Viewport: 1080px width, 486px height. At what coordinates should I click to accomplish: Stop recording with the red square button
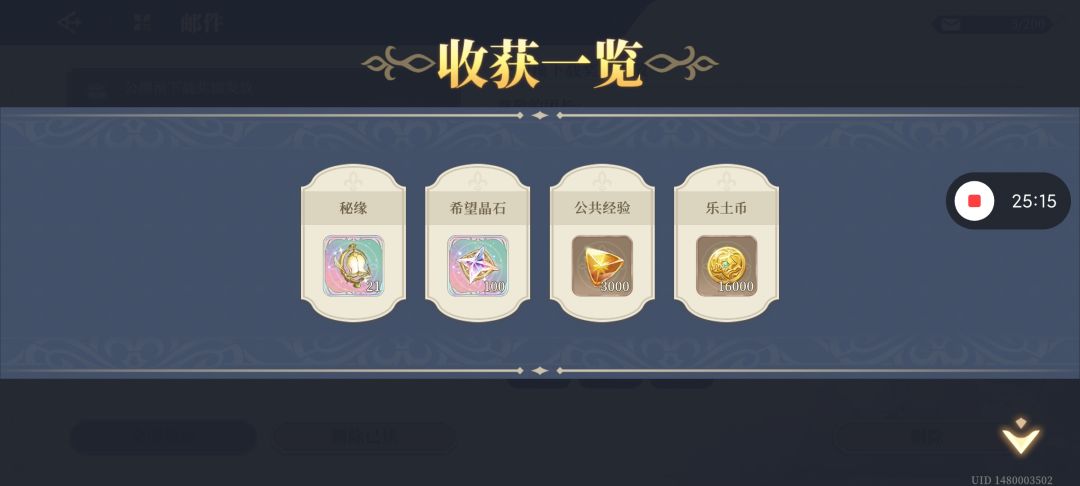point(975,201)
